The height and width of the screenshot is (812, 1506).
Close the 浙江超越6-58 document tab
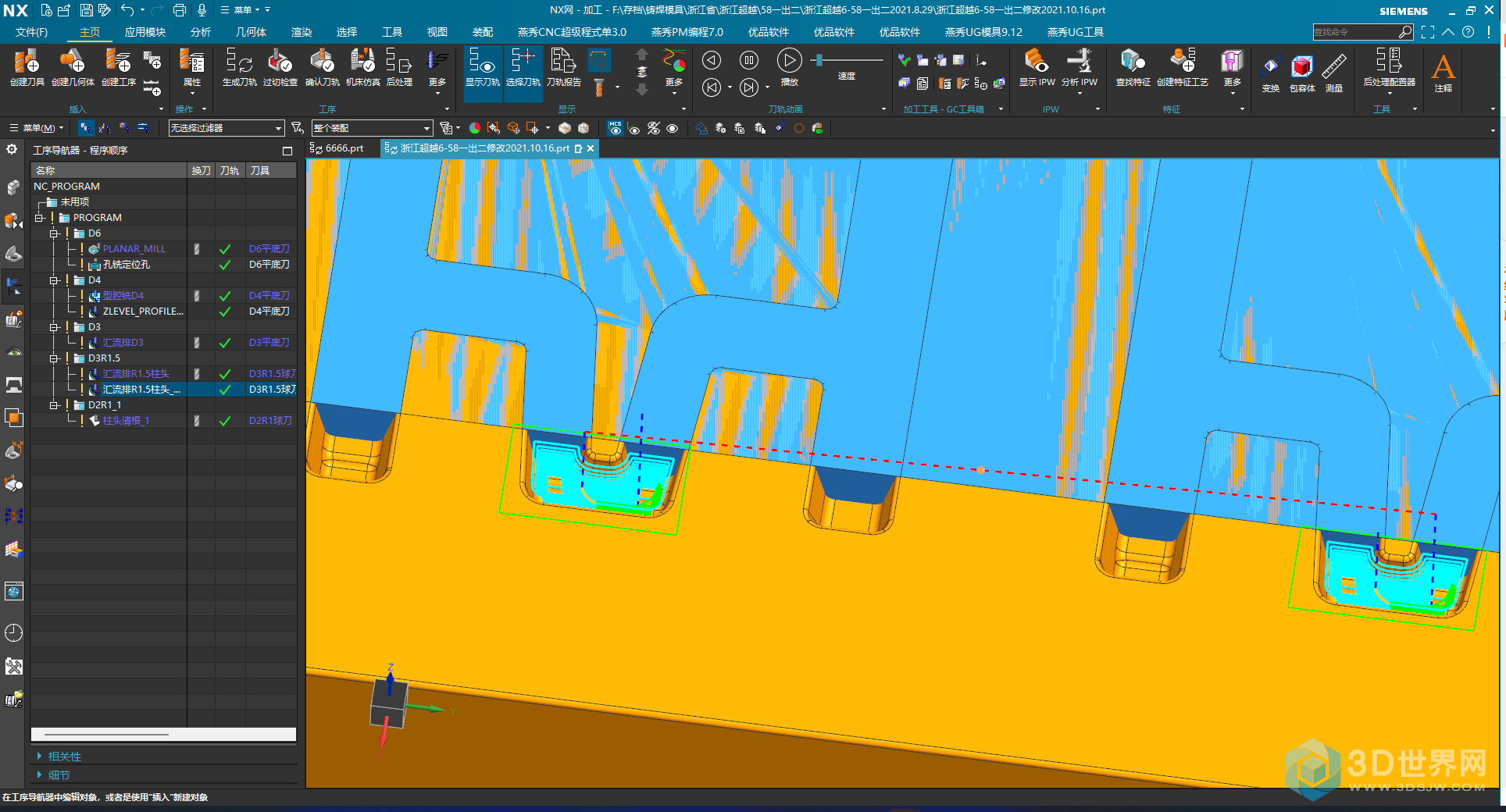tap(591, 148)
